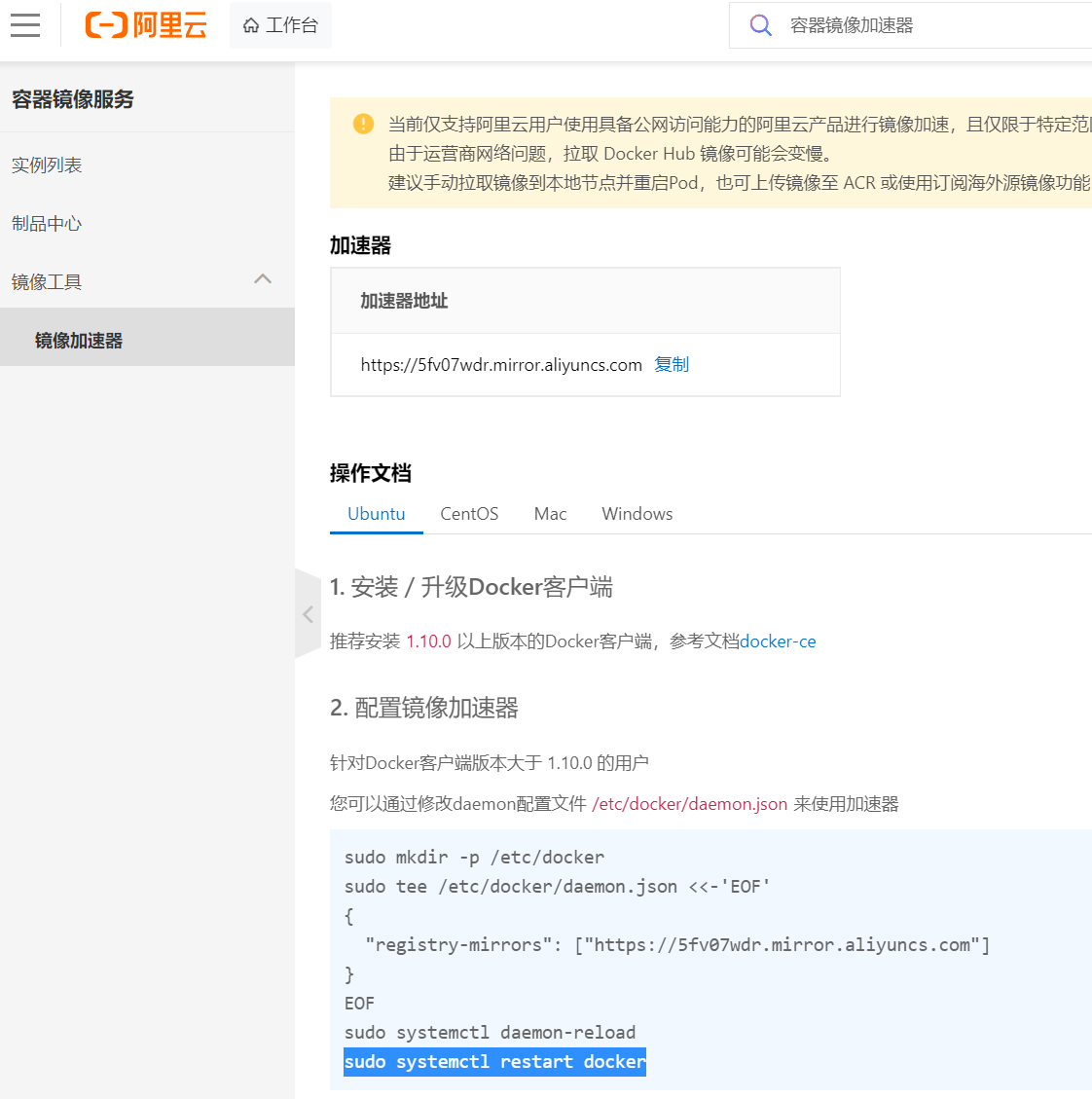This screenshot has height=1099, width=1092.
Task: Click the yellow warning icon in the notice
Action: pyautogui.click(x=363, y=124)
